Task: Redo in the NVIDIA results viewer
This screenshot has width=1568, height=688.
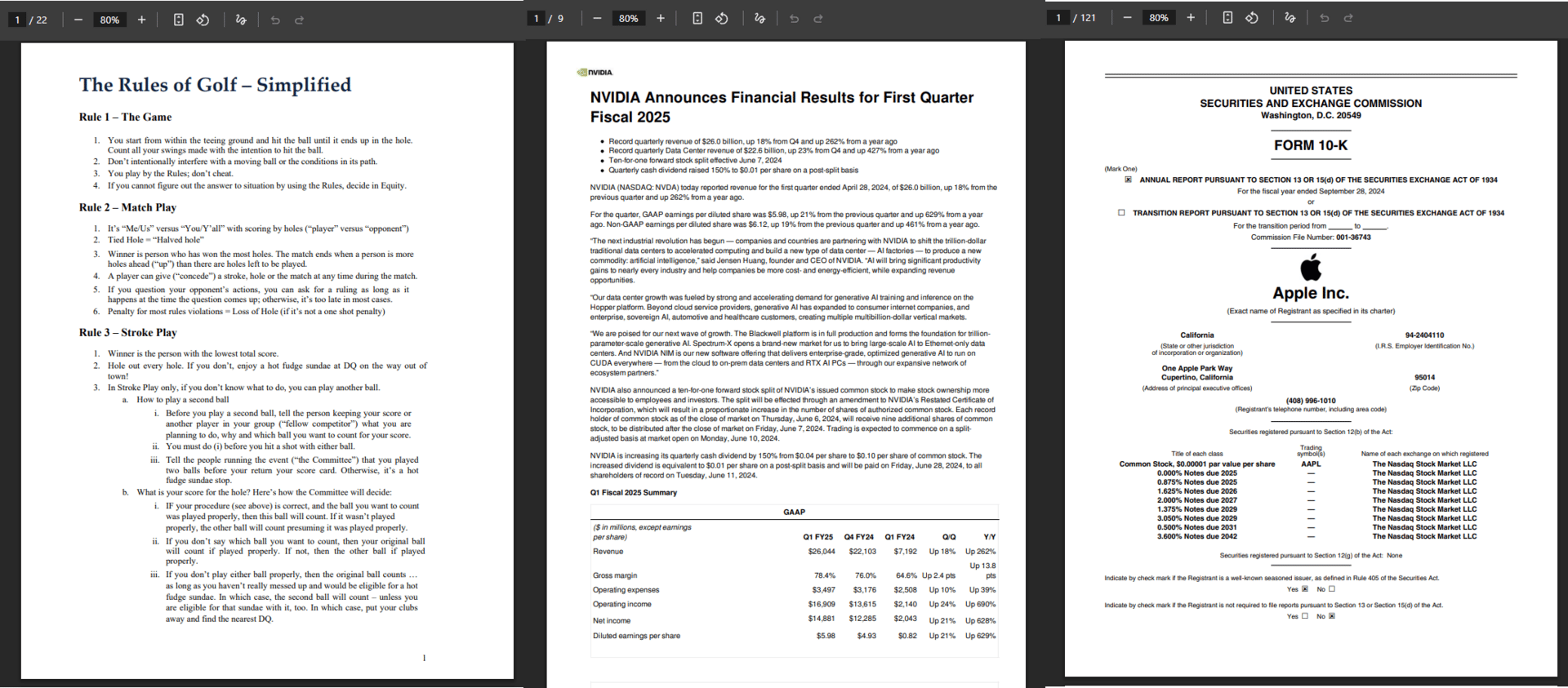Action: pos(817,18)
